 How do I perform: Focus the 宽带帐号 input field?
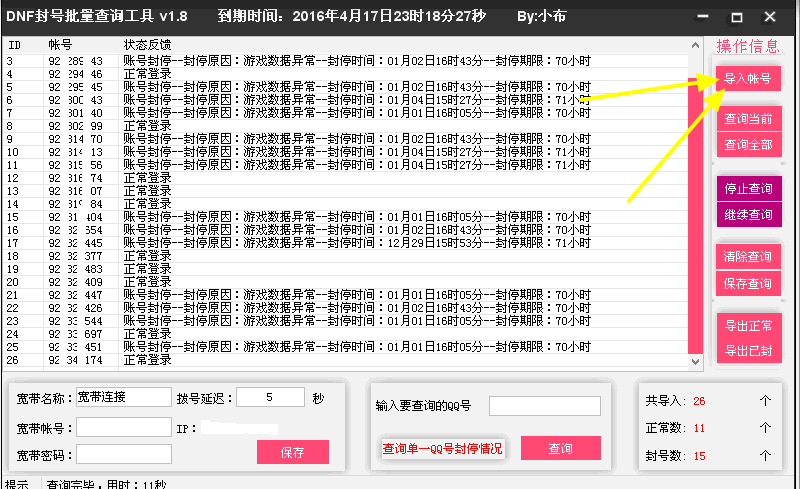(124, 427)
